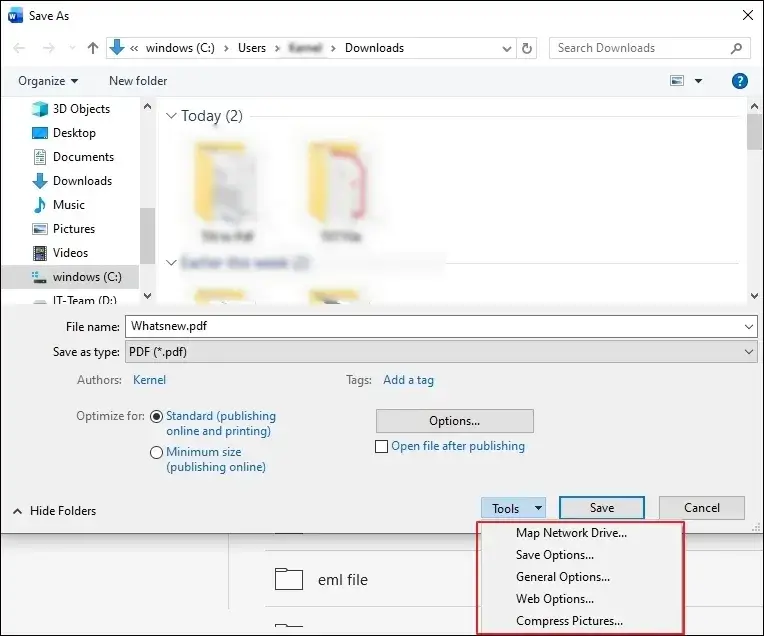Click the Options... button

455,421
